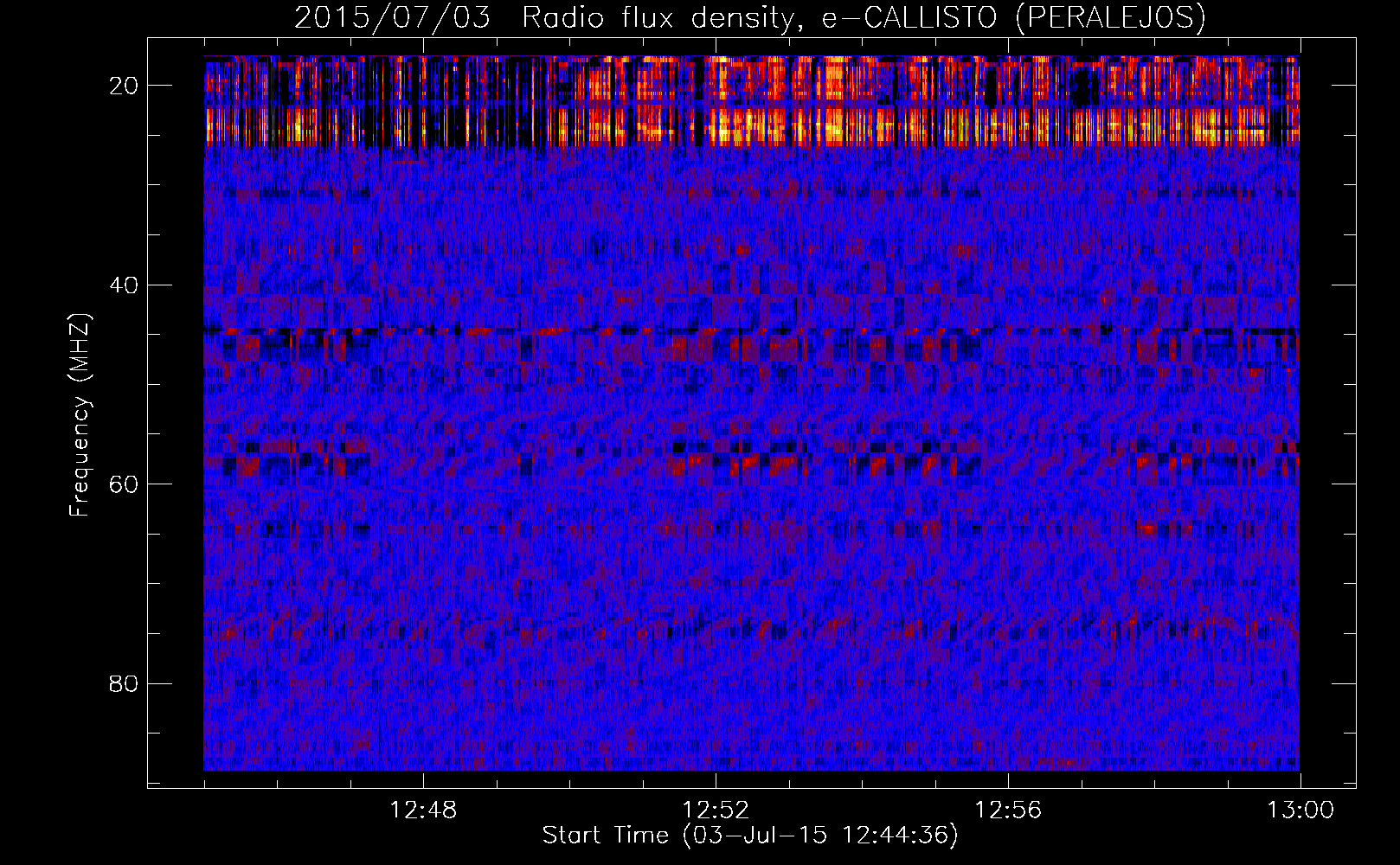Click the plot title "Radio flux density, e-CALLISTO (PERALEJOS)"
This screenshot has height=865, width=1400.
[x=864, y=17]
